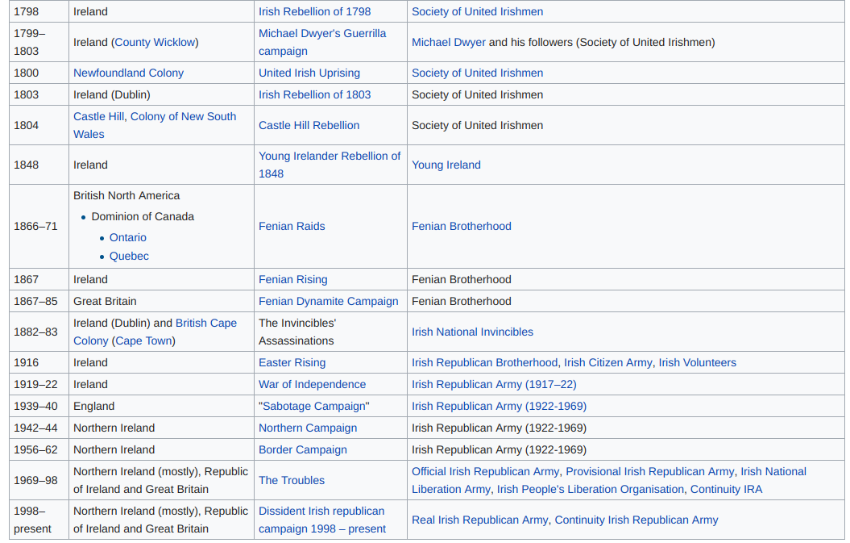Click the Official Irish Republican Army link

(x=485, y=471)
